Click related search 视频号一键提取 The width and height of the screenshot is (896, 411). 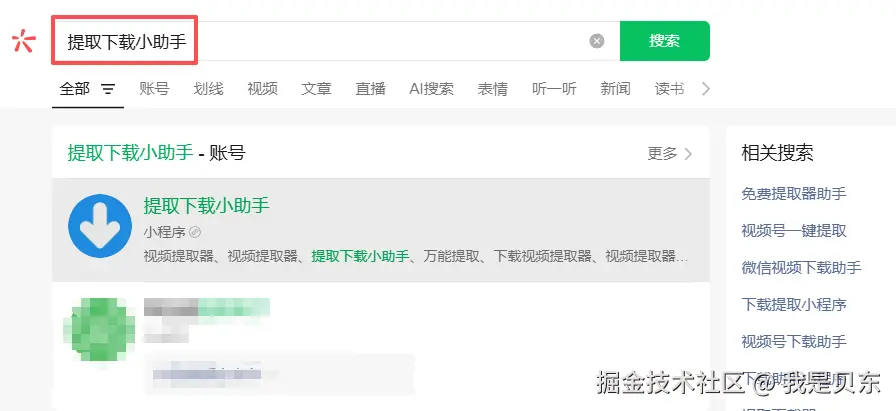[794, 231]
